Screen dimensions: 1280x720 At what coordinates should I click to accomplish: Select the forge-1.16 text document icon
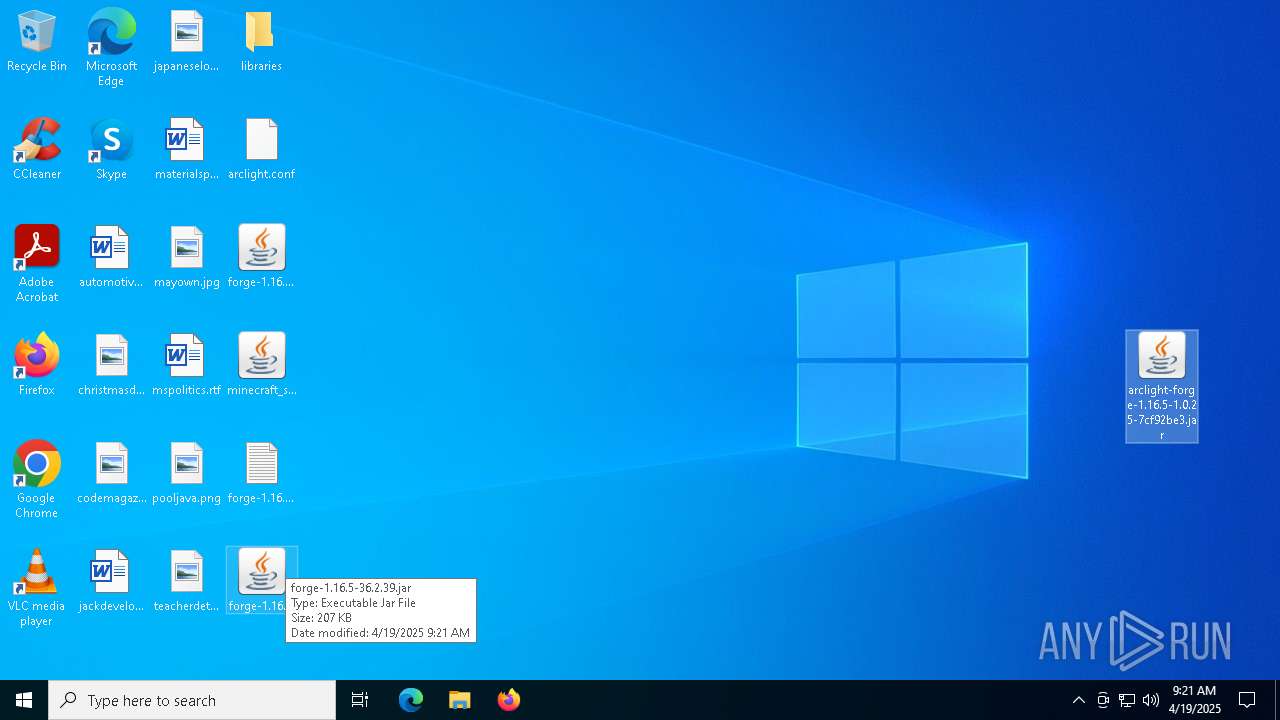point(261,474)
